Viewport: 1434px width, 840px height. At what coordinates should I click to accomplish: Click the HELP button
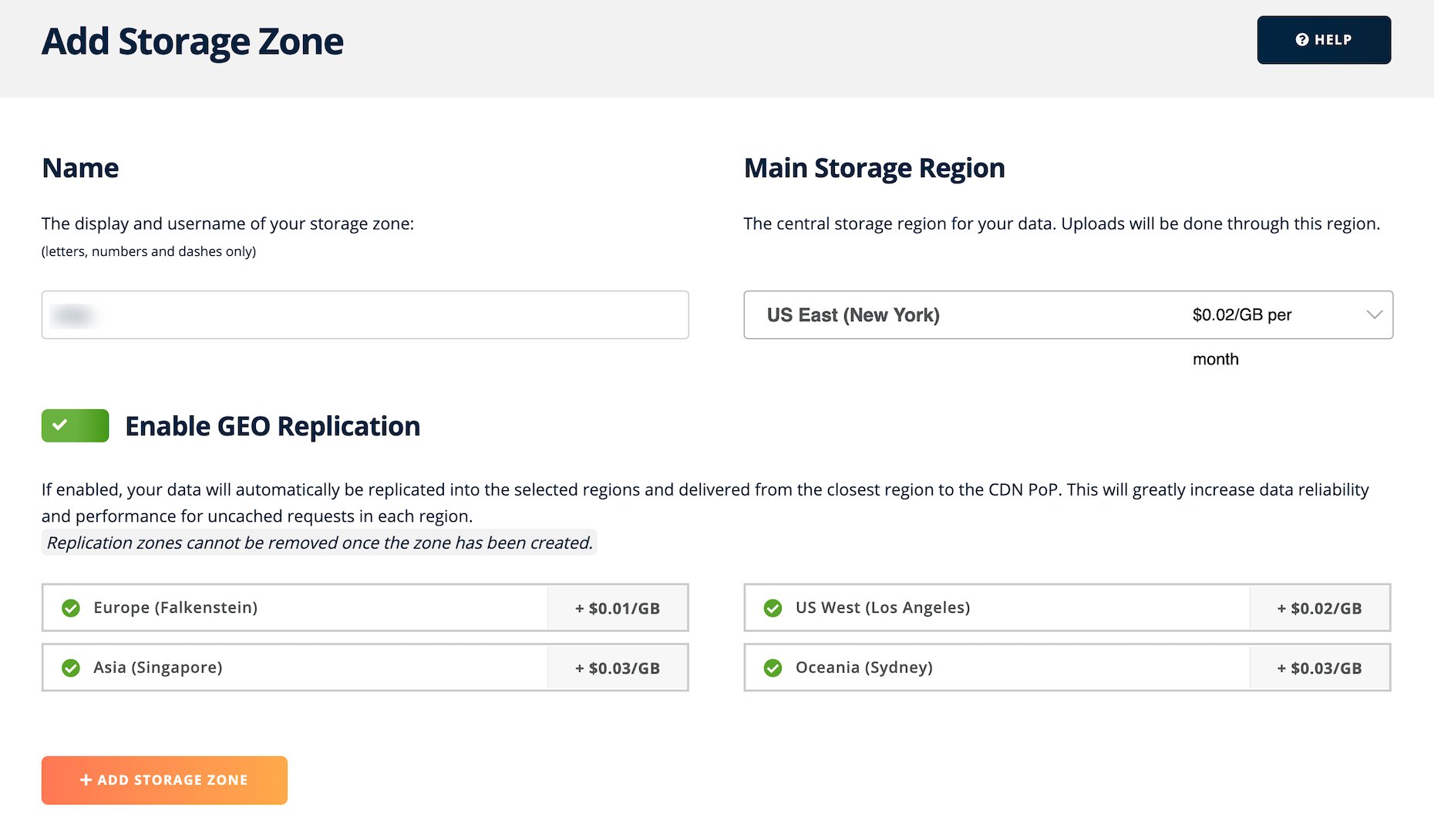click(1324, 39)
